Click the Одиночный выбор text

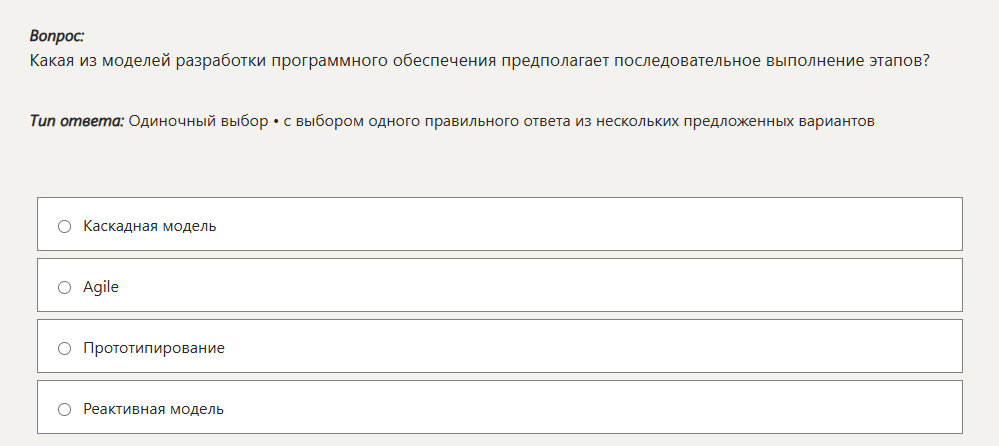click(x=199, y=121)
